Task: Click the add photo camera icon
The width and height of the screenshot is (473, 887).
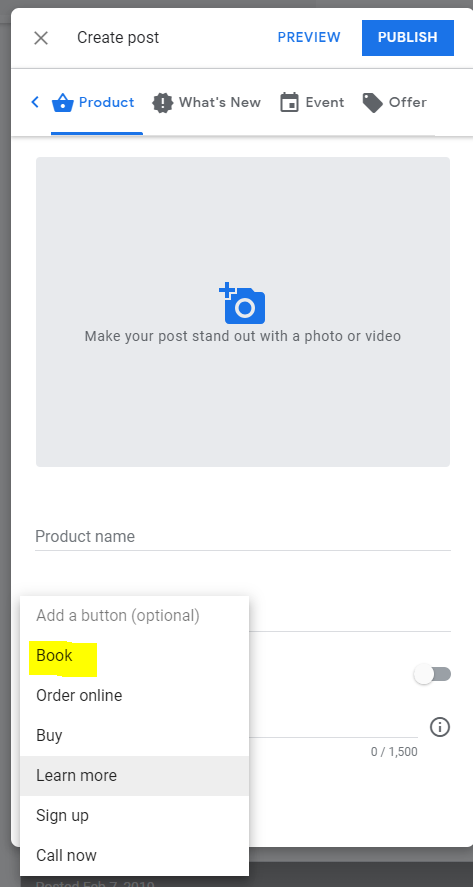Action: click(x=242, y=303)
